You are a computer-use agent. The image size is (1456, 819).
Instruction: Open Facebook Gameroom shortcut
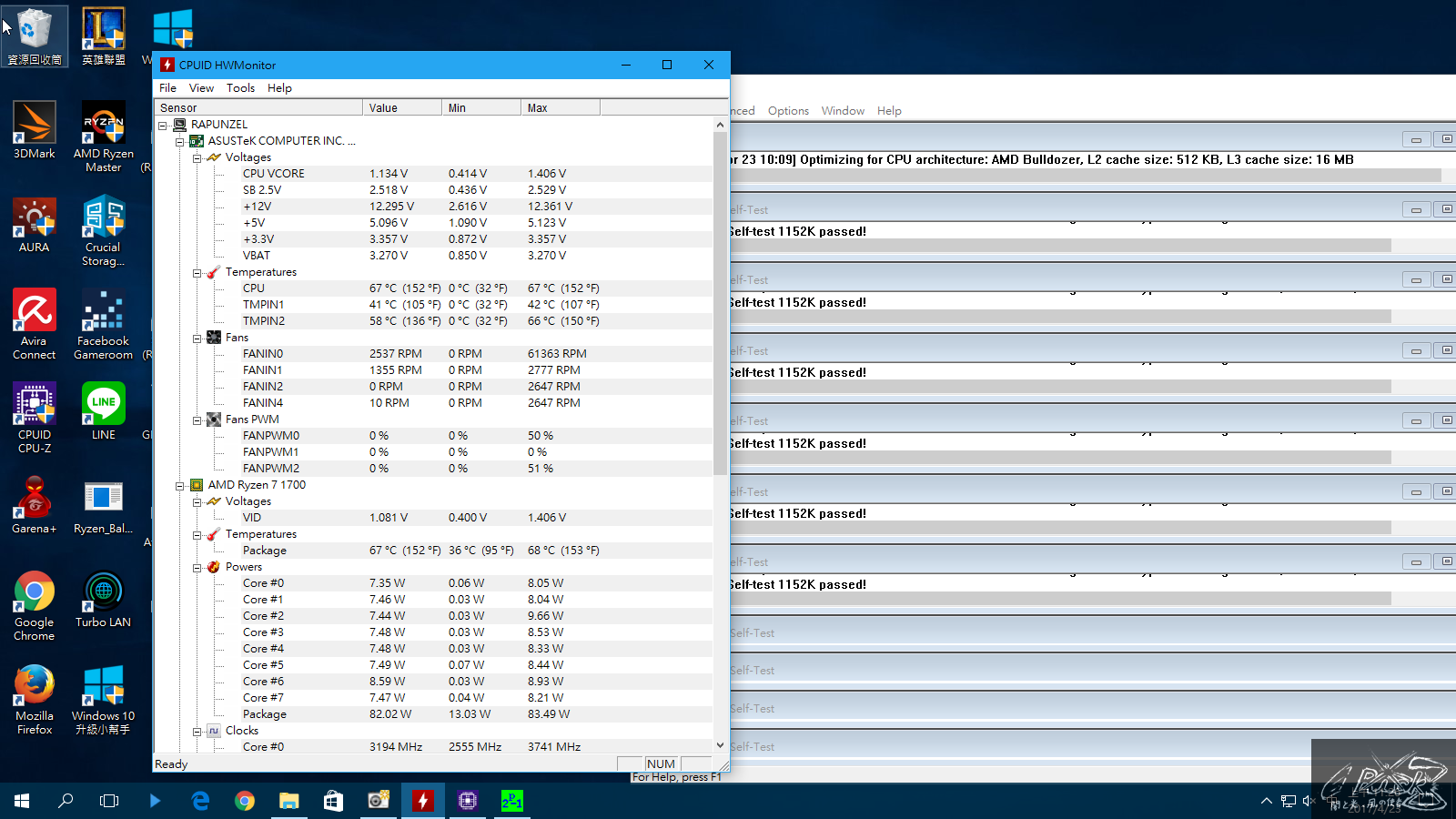[x=103, y=325]
